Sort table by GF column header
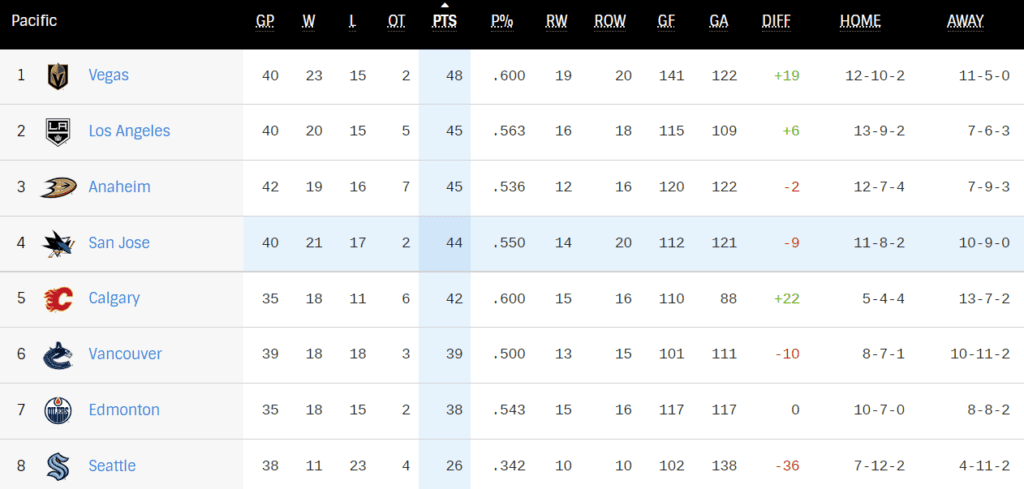This screenshot has height=489, width=1024. coord(666,21)
